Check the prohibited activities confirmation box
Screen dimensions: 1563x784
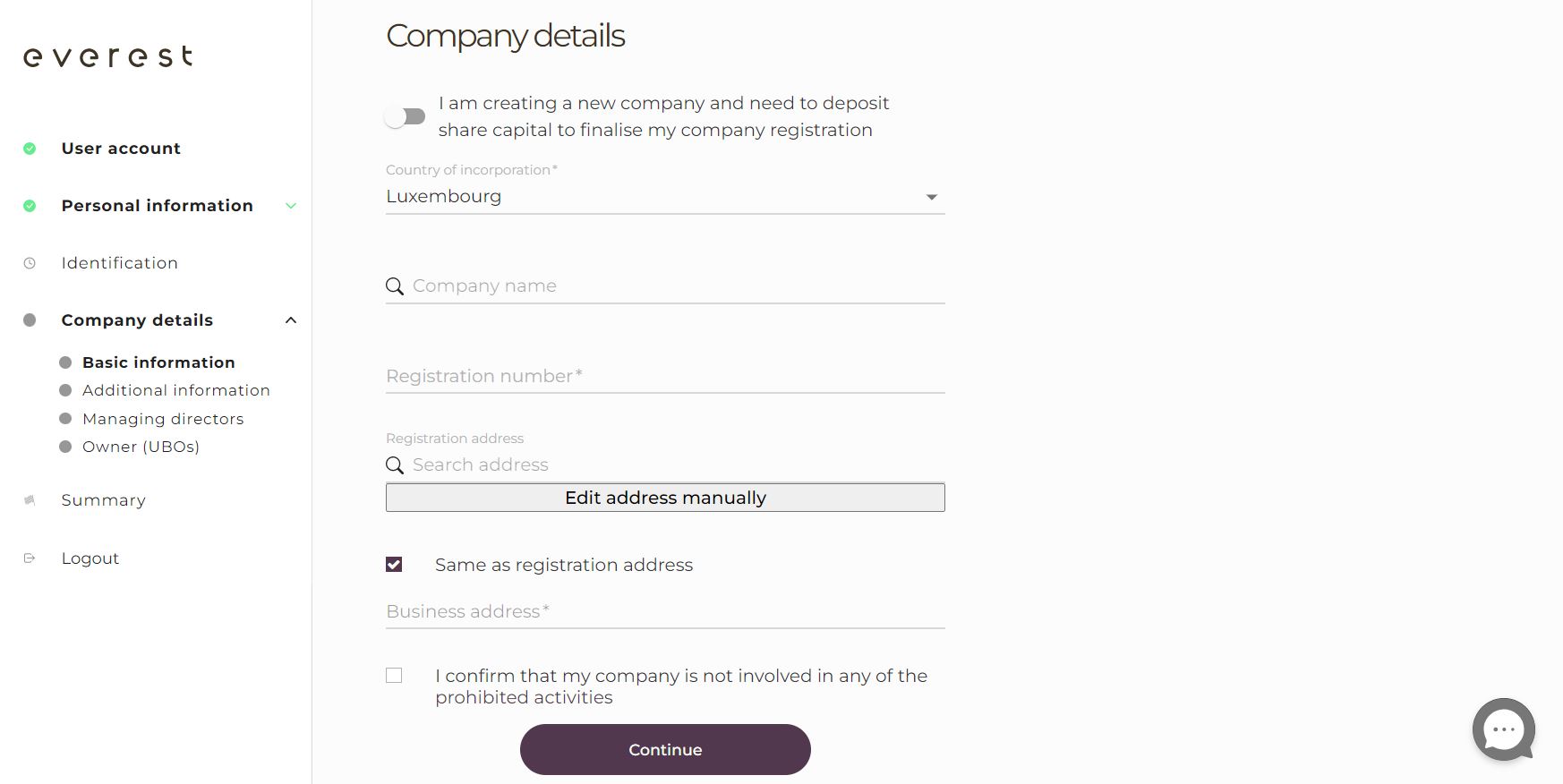click(394, 675)
